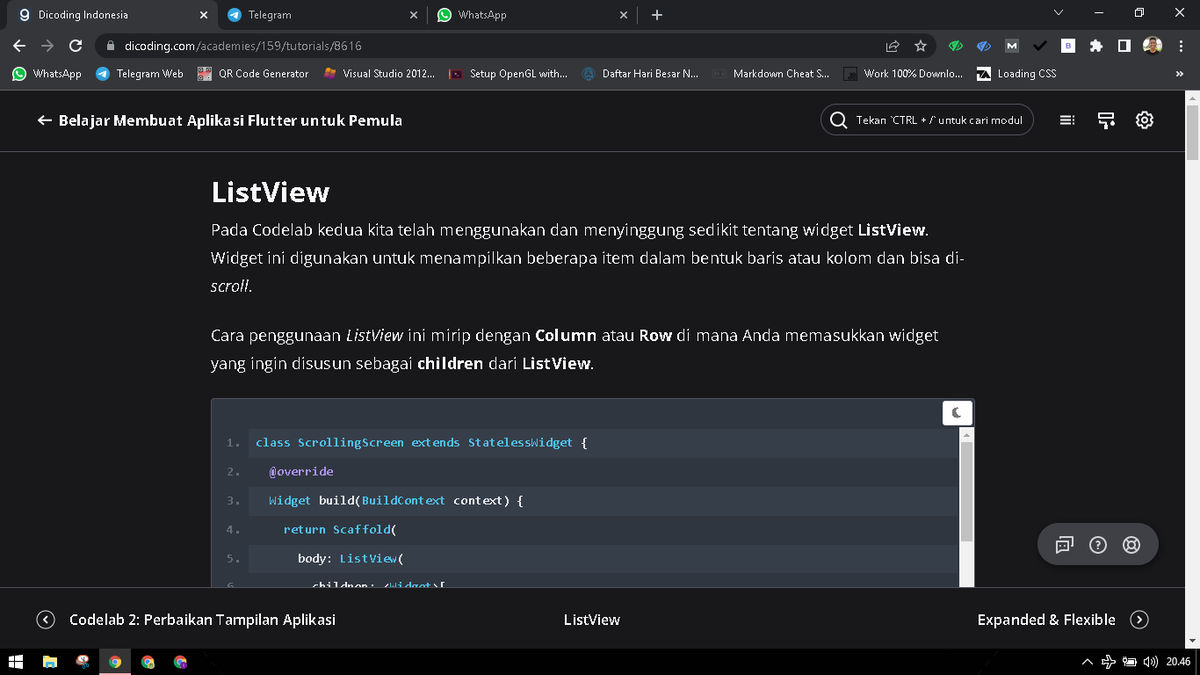Show hidden system tray icons

click(1086, 662)
